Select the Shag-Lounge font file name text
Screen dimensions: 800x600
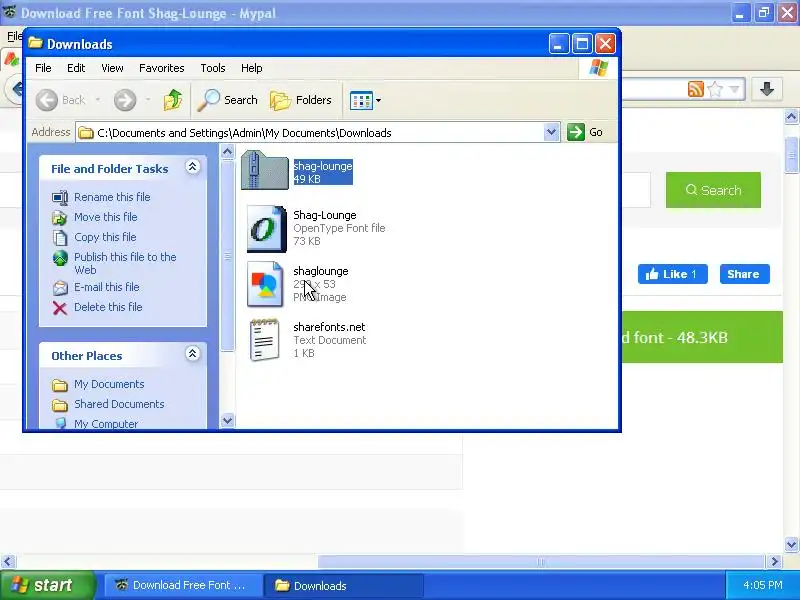[324, 215]
